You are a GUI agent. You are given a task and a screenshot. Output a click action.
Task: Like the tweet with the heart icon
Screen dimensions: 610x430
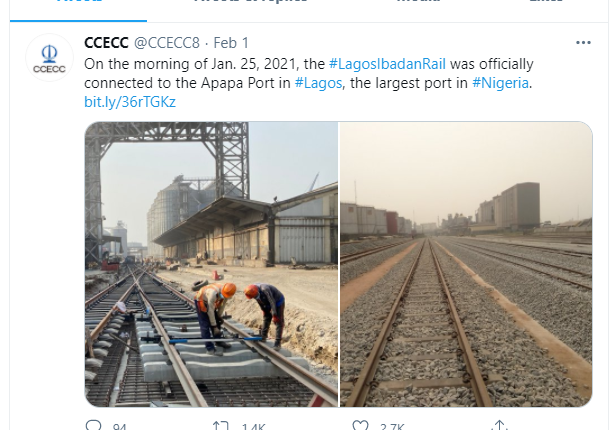[x=360, y=426]
